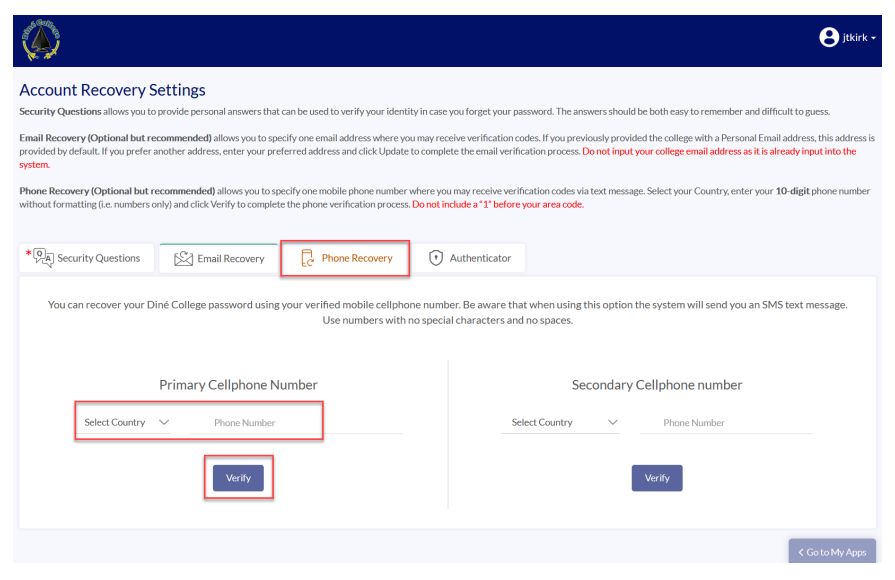Screen dimensions: 895x580
Task: Switch to the Security Questions tab
Action: click(87, 258)
